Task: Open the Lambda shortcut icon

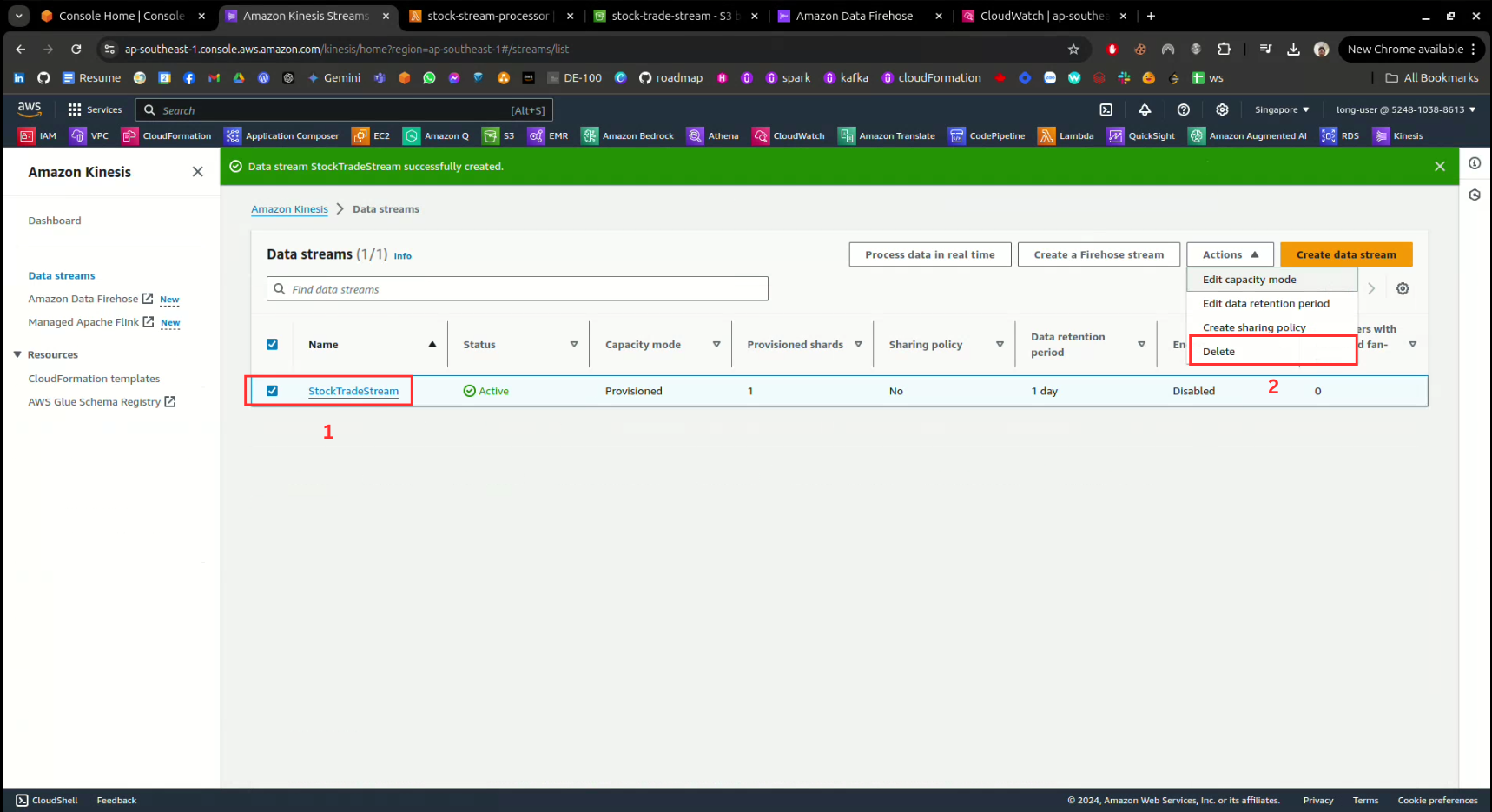Action: (1066, 136)
